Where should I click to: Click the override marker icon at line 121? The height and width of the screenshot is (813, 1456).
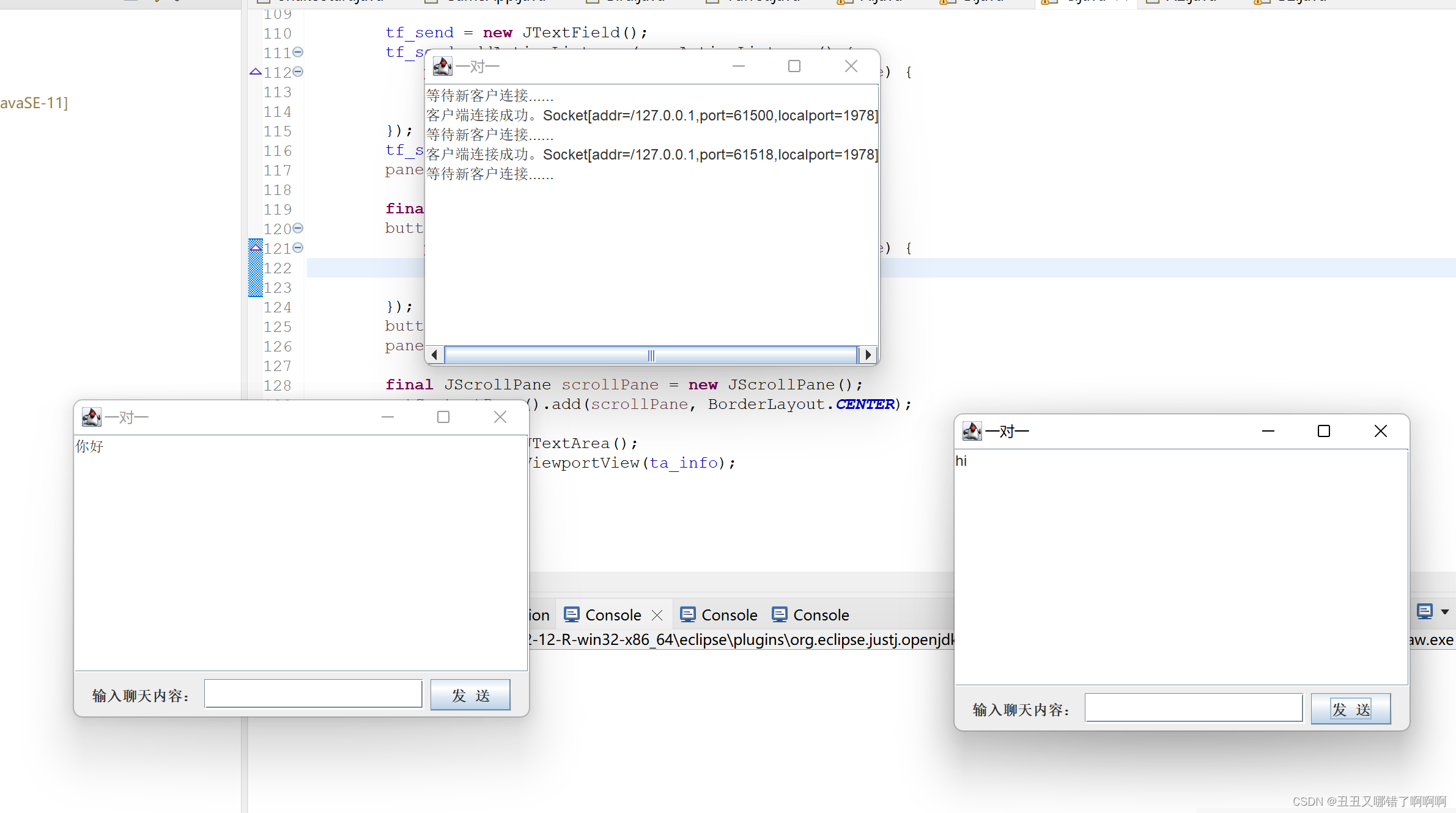coord(256,247)
